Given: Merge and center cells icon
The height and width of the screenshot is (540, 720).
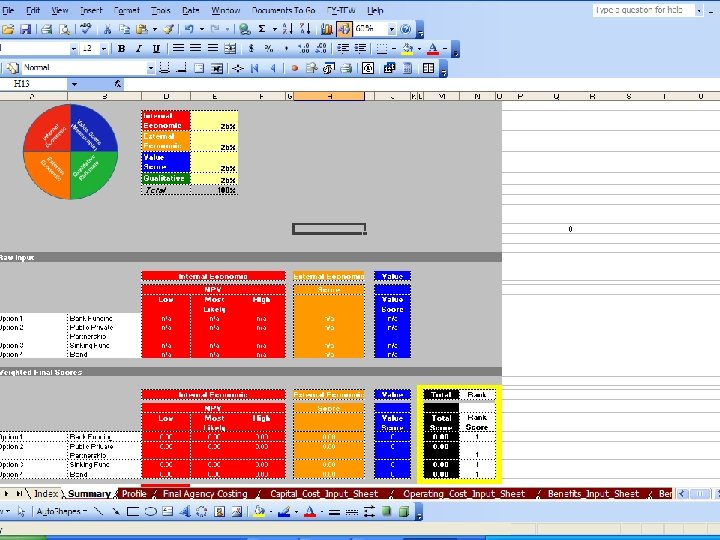Looking at the screenshot, I should pyautogui.click(x=230, y=49).
